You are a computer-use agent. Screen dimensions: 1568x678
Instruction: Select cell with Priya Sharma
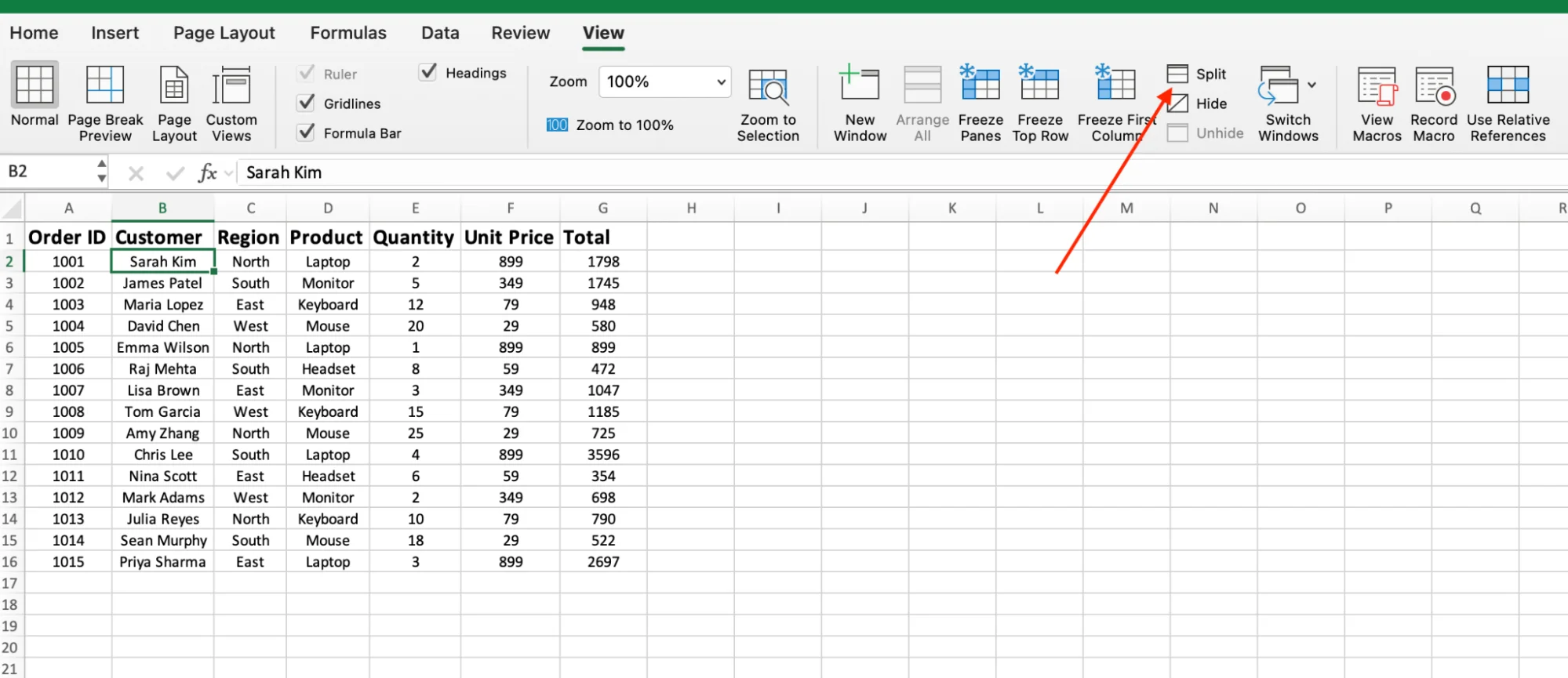pyautogui.click(x=162, y=562)
